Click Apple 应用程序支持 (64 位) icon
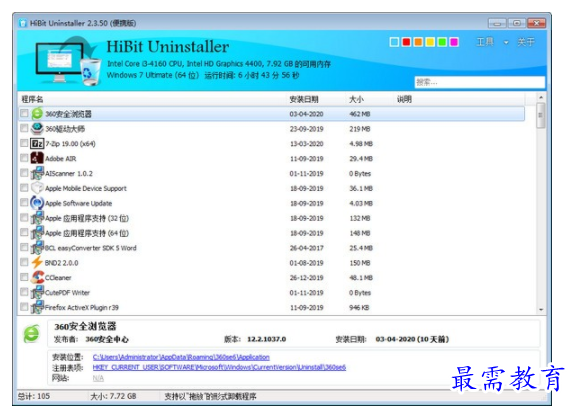Image resolution: width=573 pixels, height=410 pixels. (x=37, y=233)
